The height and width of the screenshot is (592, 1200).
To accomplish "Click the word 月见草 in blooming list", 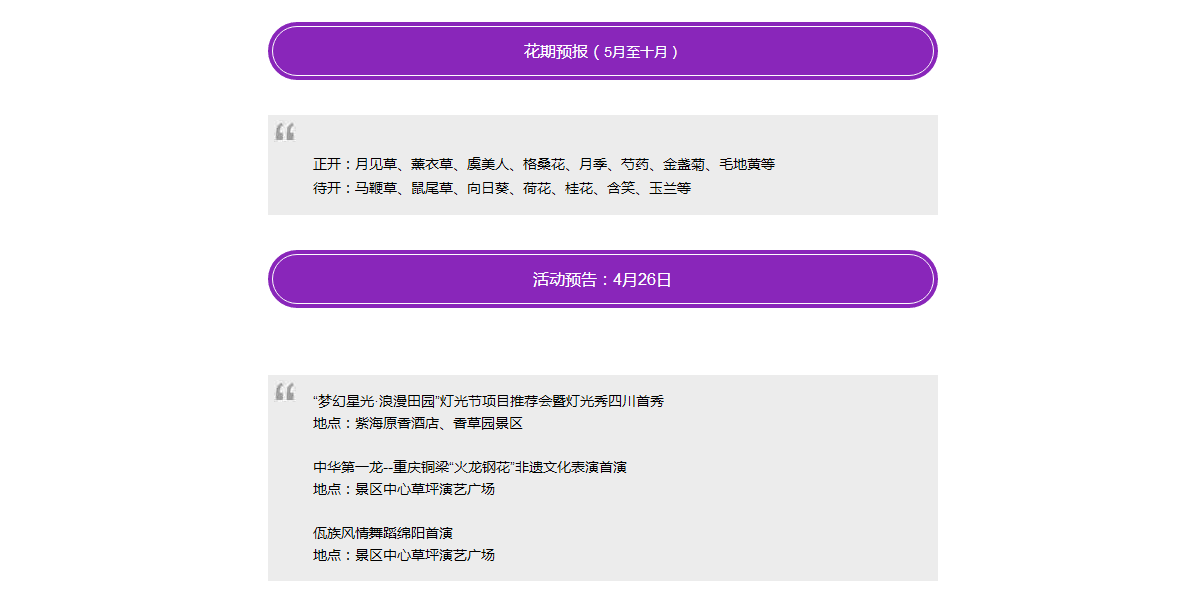I will (x=376, y=164).
